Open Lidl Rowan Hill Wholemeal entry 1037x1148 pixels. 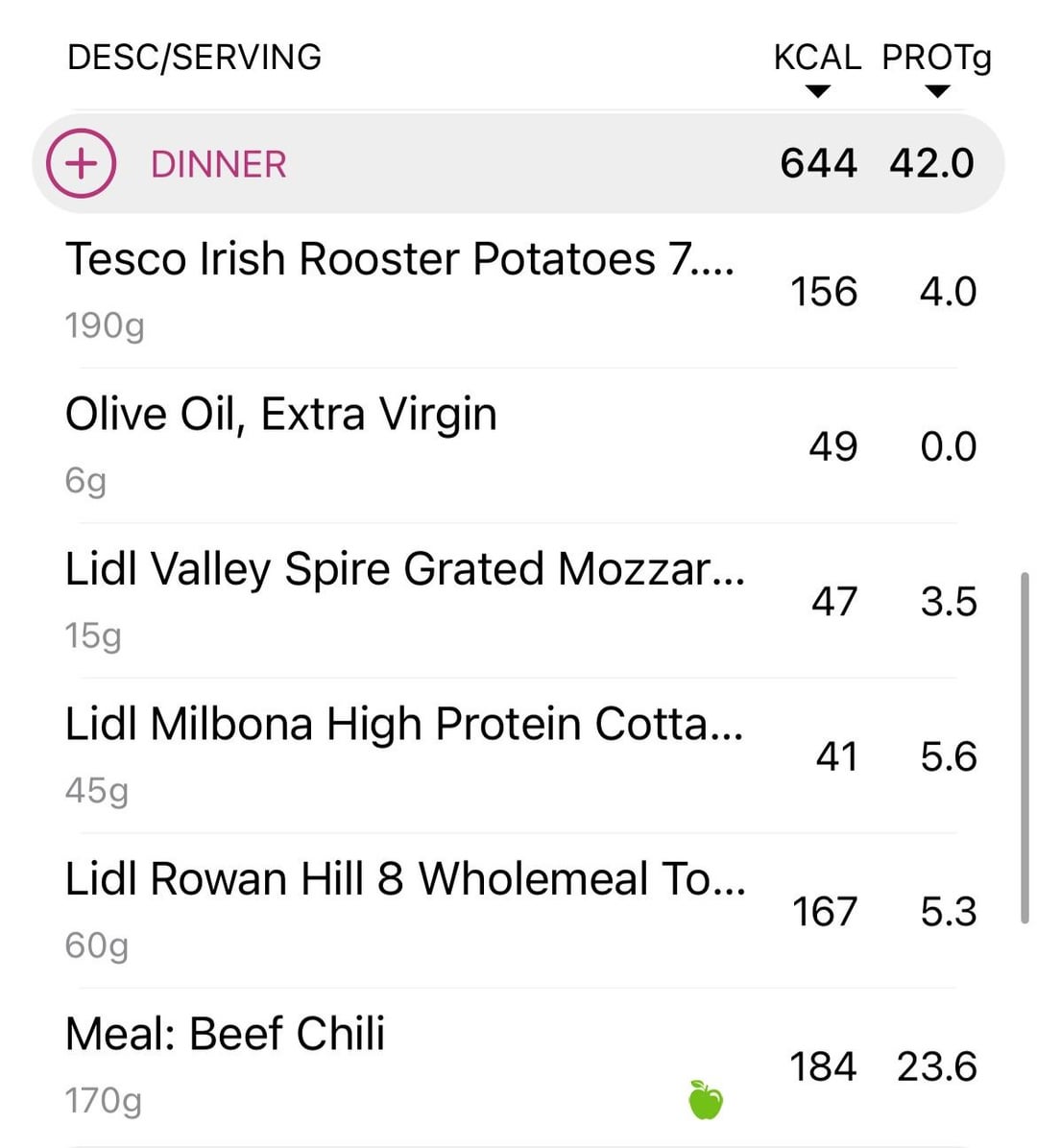[404, 879]
